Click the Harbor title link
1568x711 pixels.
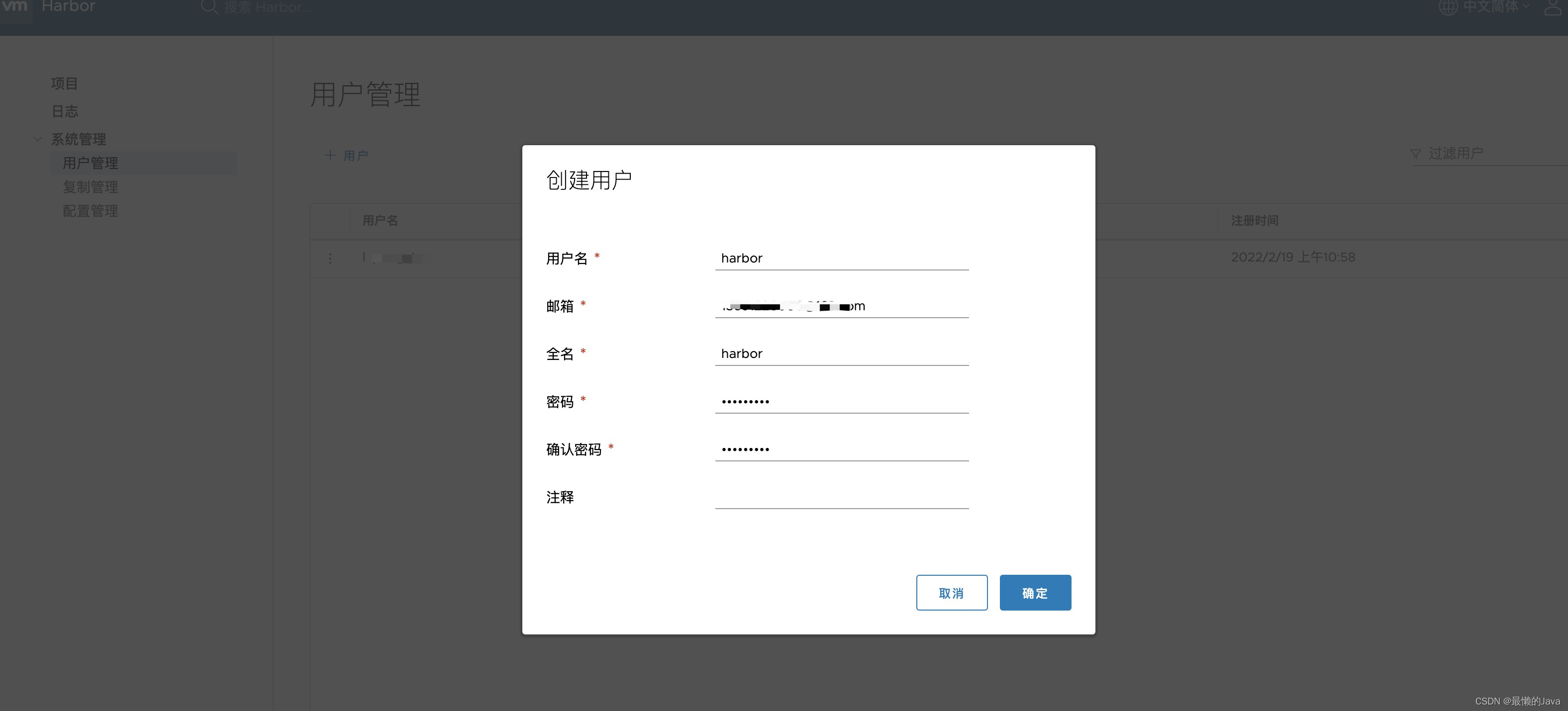[68, 6]
